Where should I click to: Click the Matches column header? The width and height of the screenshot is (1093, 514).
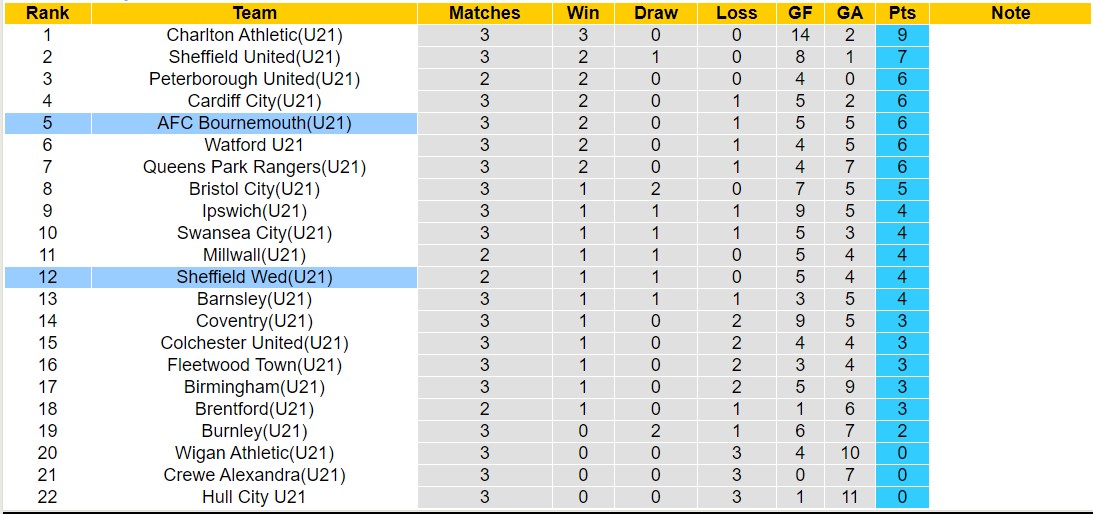point(485,13)
